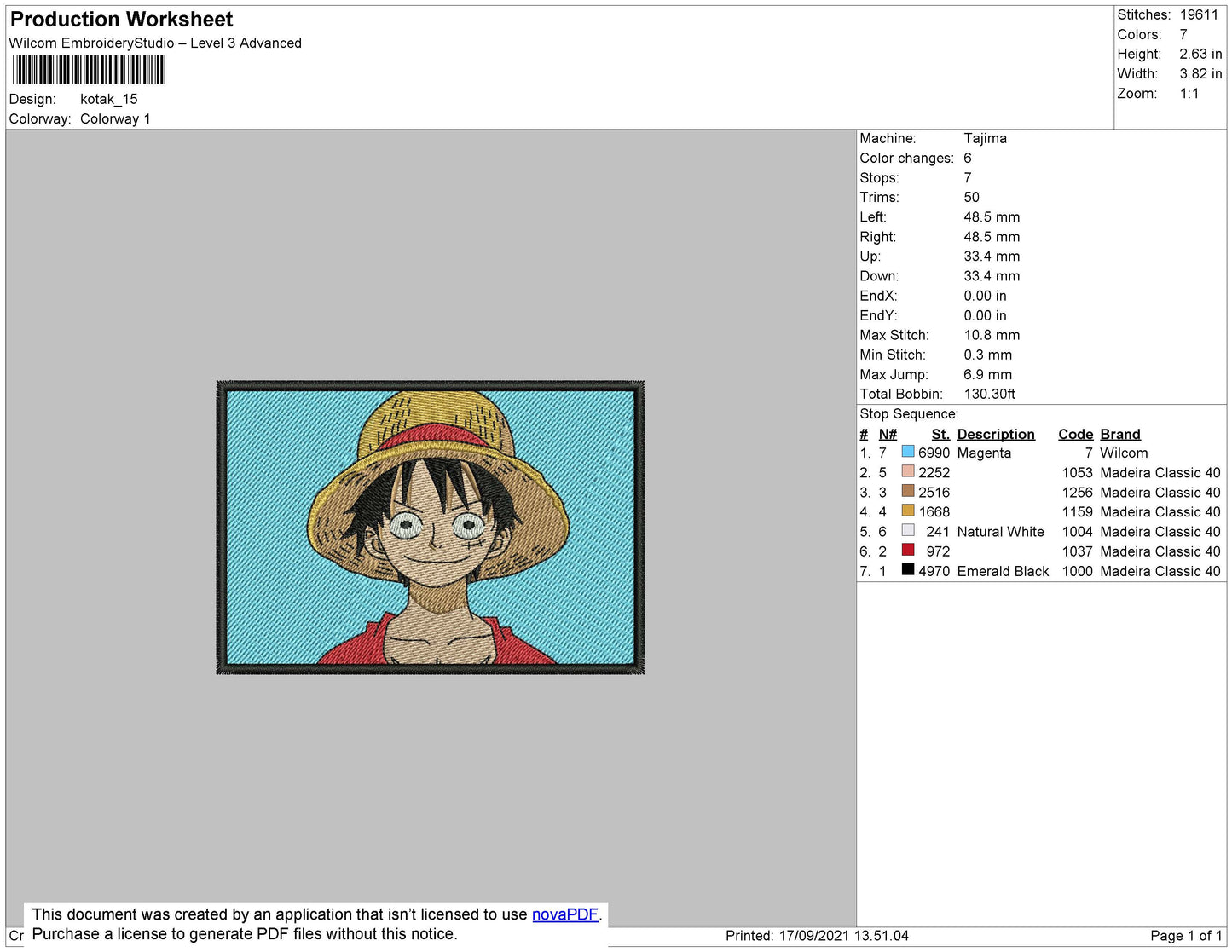Click the stitch count "19611"
The height and width of the screenshot is (952, 1232).
pos(1199,14)
